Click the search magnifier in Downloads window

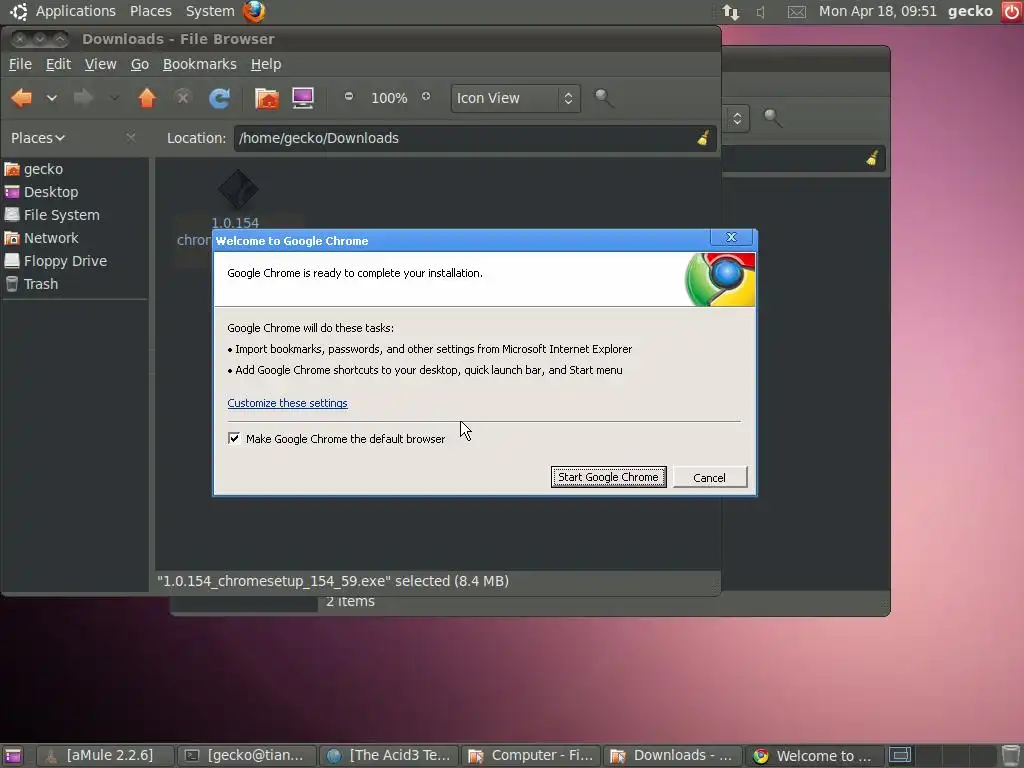pyautogui.click(x=604, y=98)
